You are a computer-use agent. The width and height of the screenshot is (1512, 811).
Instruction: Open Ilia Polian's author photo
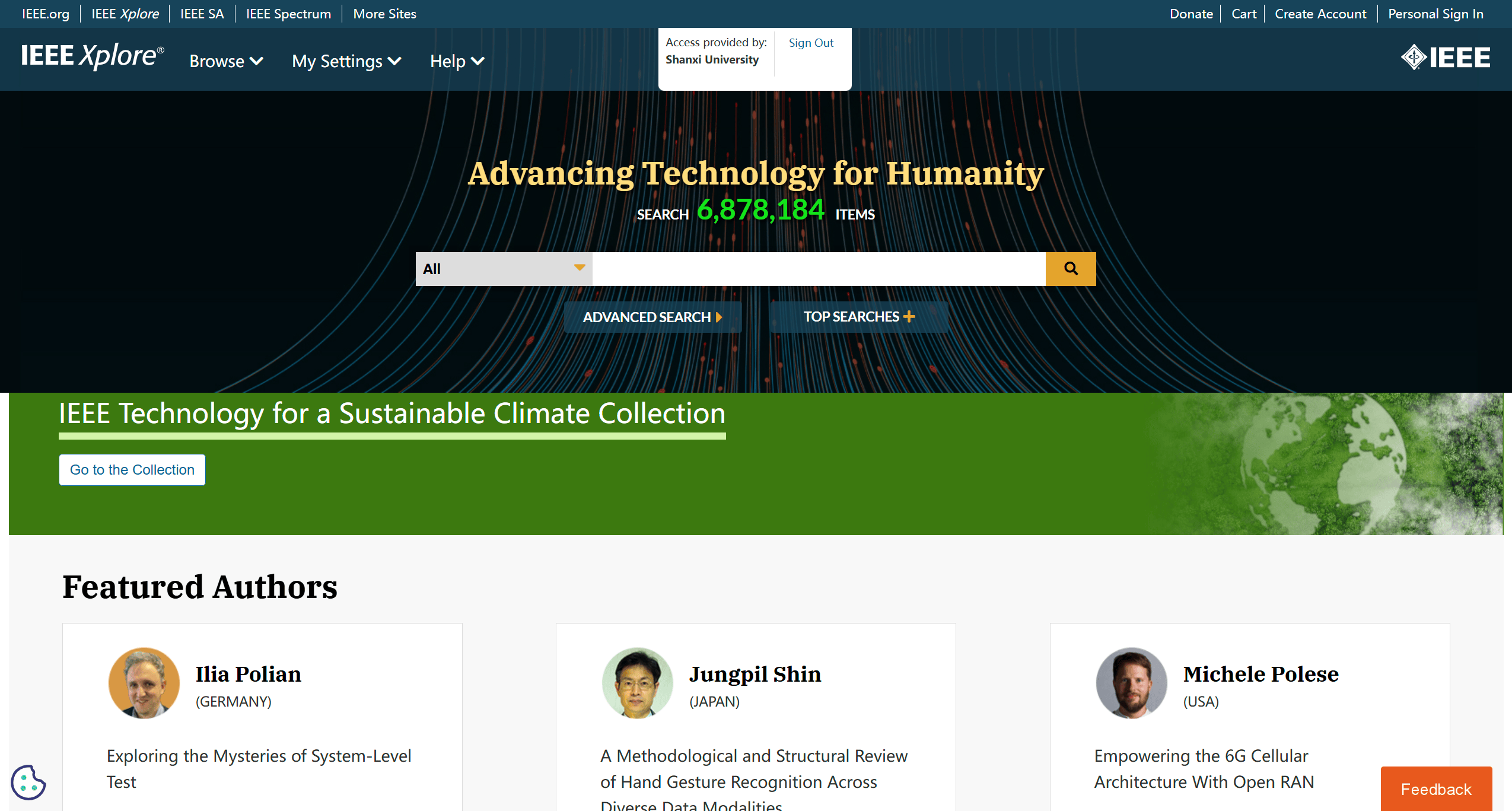coord(144,683)
